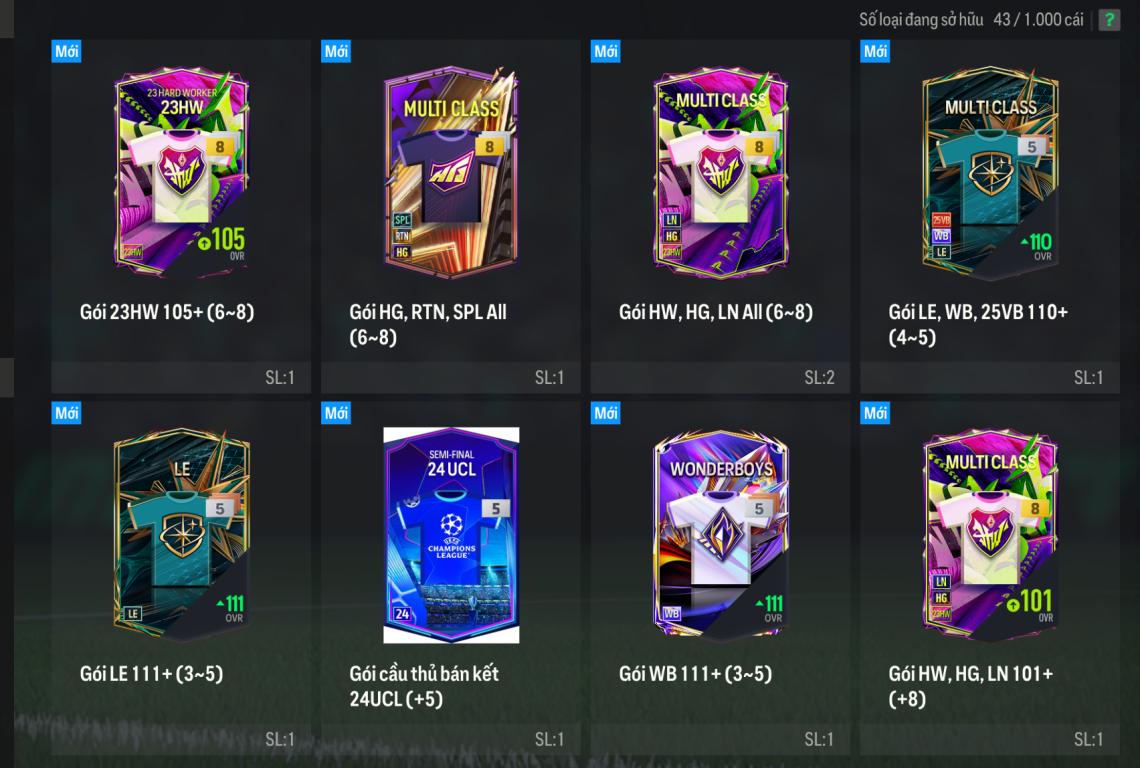Click the 'Gói cầu thủ bán kết 24UCL (+5)' label
The width and height of the screenshot is (1140, 768).
(424, 686)
